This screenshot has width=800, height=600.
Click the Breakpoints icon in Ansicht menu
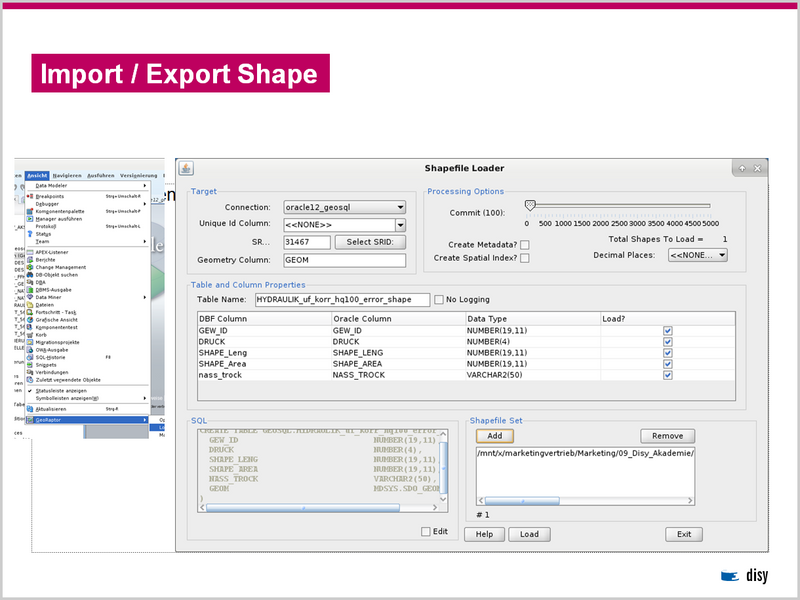tap(30, 197)
